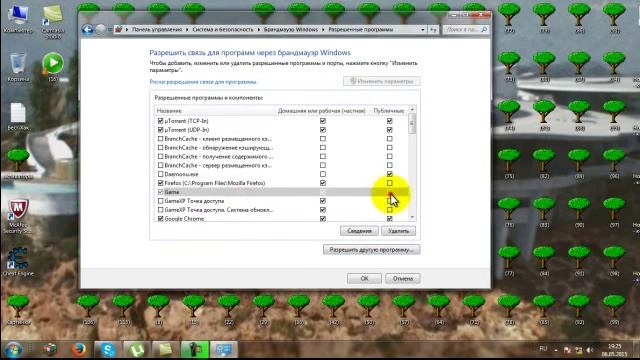Uncheck Daemon.exe public network checkbox
640x360 pixels.
pyautogui.click(x=389, y=174)
